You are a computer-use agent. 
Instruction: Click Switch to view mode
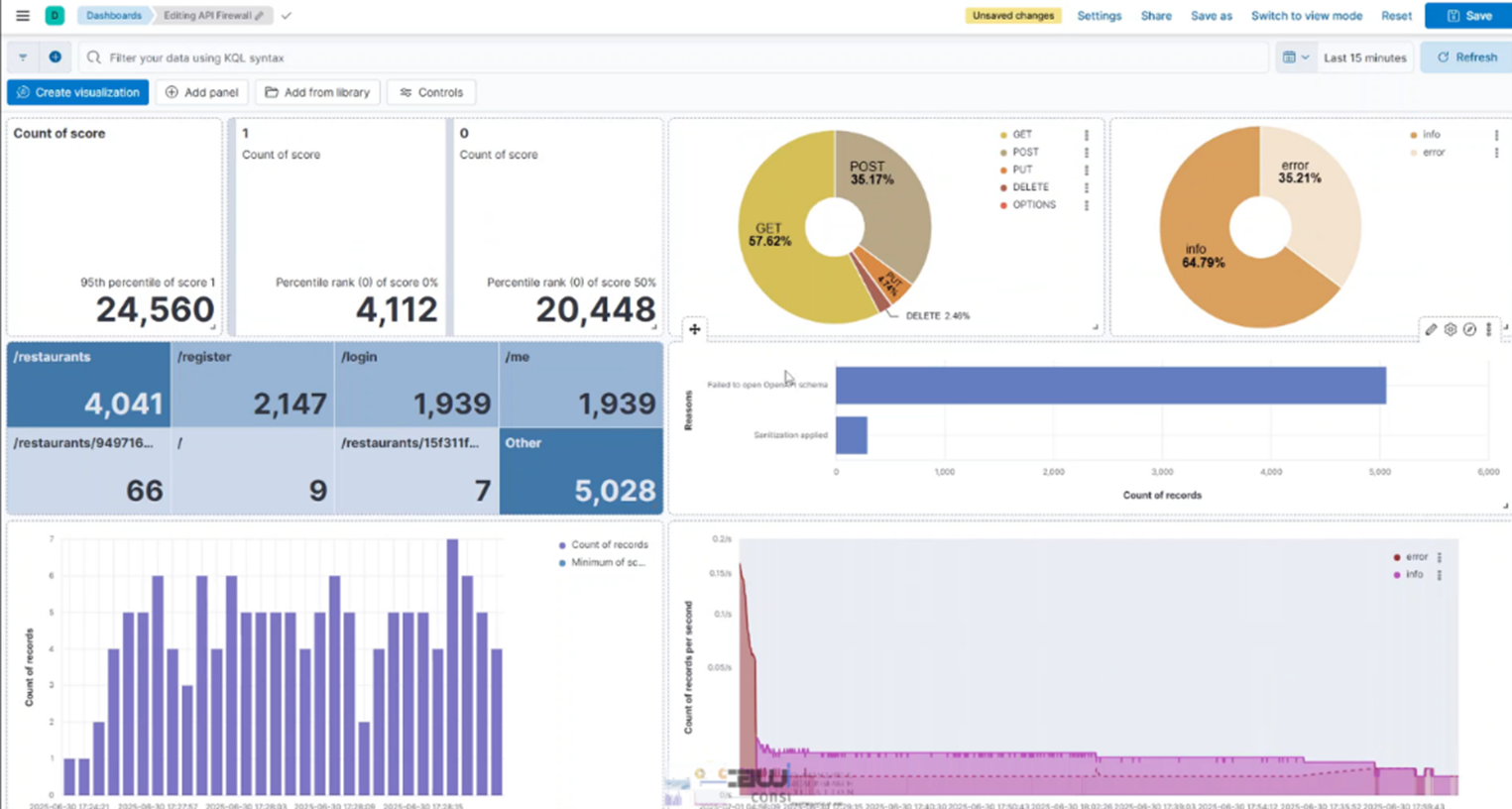point(1306,16)
